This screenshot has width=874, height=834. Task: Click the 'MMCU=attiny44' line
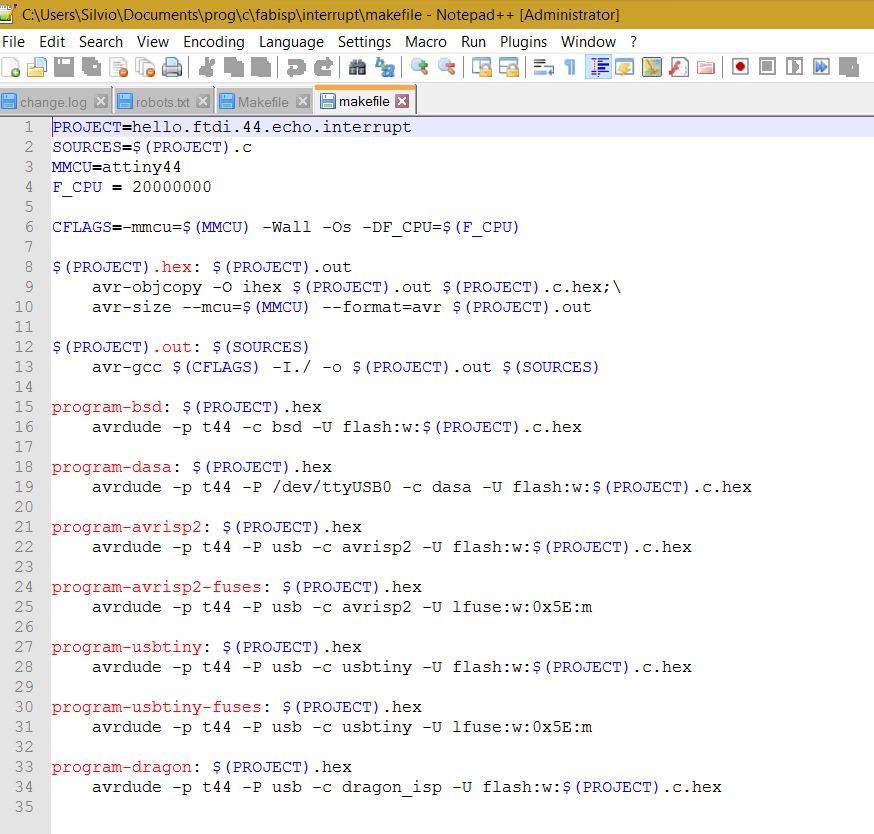[116, 167]
